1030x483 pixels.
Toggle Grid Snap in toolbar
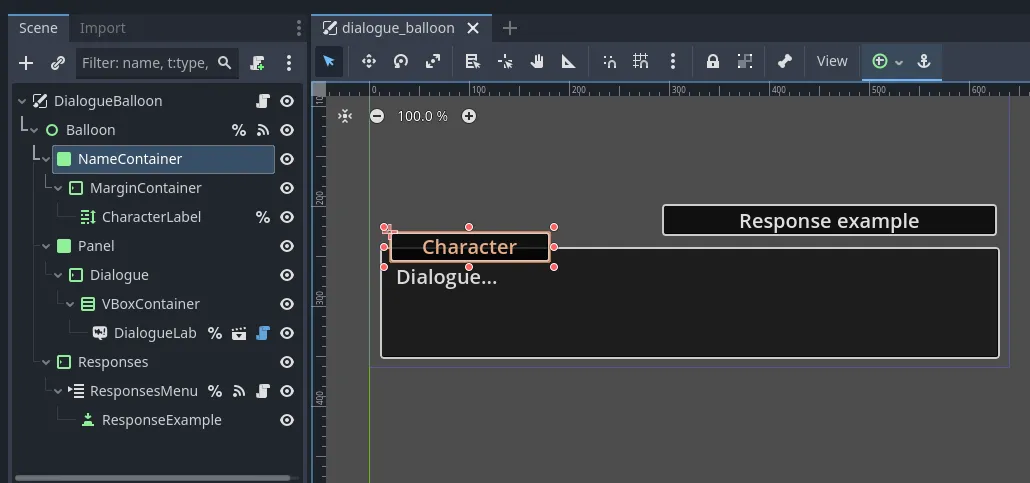pyautogui.click(x=640, y=62)
